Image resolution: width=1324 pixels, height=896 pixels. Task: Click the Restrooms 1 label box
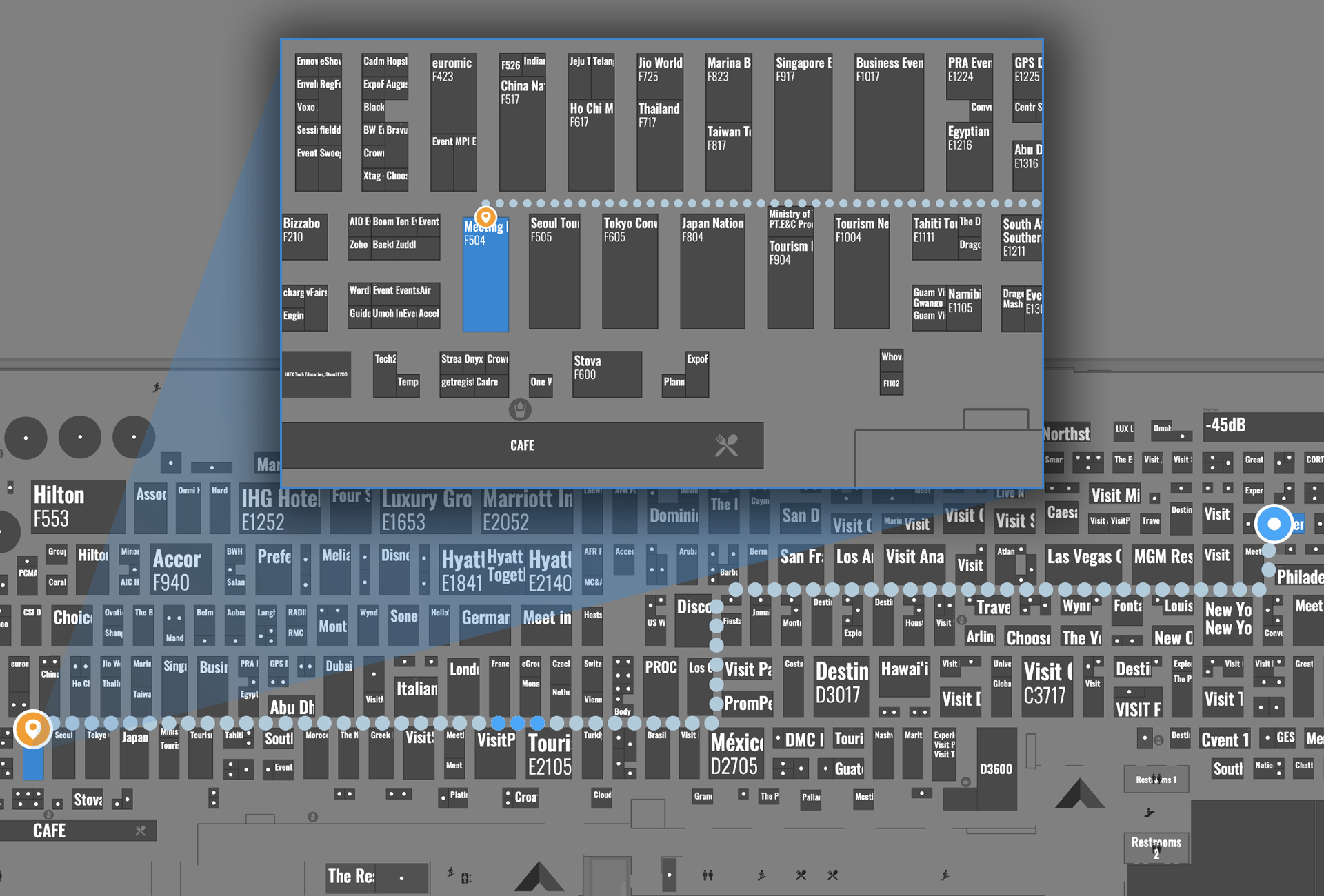(x=1156, y=780)
